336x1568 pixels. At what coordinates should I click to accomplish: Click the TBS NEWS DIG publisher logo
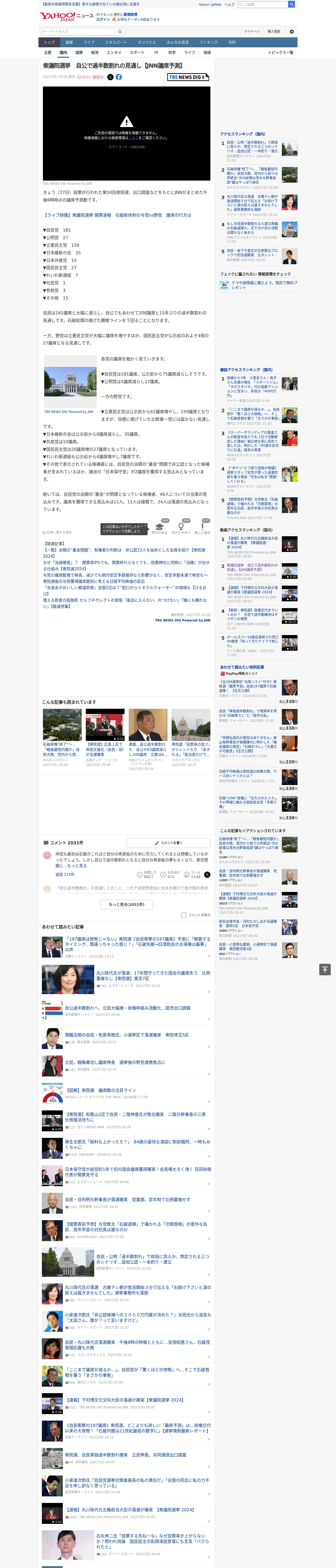tap(188, 77)
